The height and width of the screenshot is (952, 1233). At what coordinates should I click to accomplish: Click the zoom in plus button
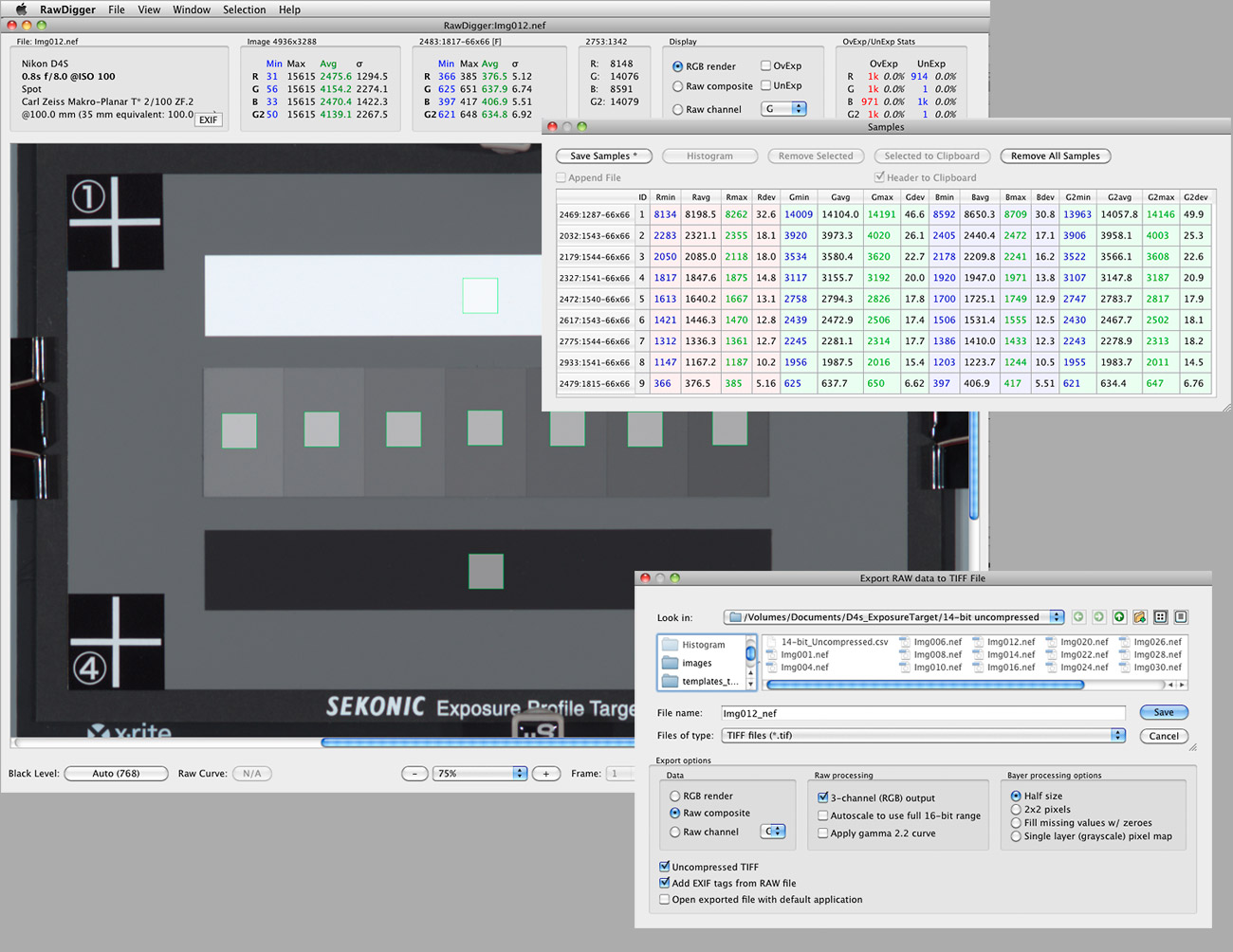click(x=545, y=774)
